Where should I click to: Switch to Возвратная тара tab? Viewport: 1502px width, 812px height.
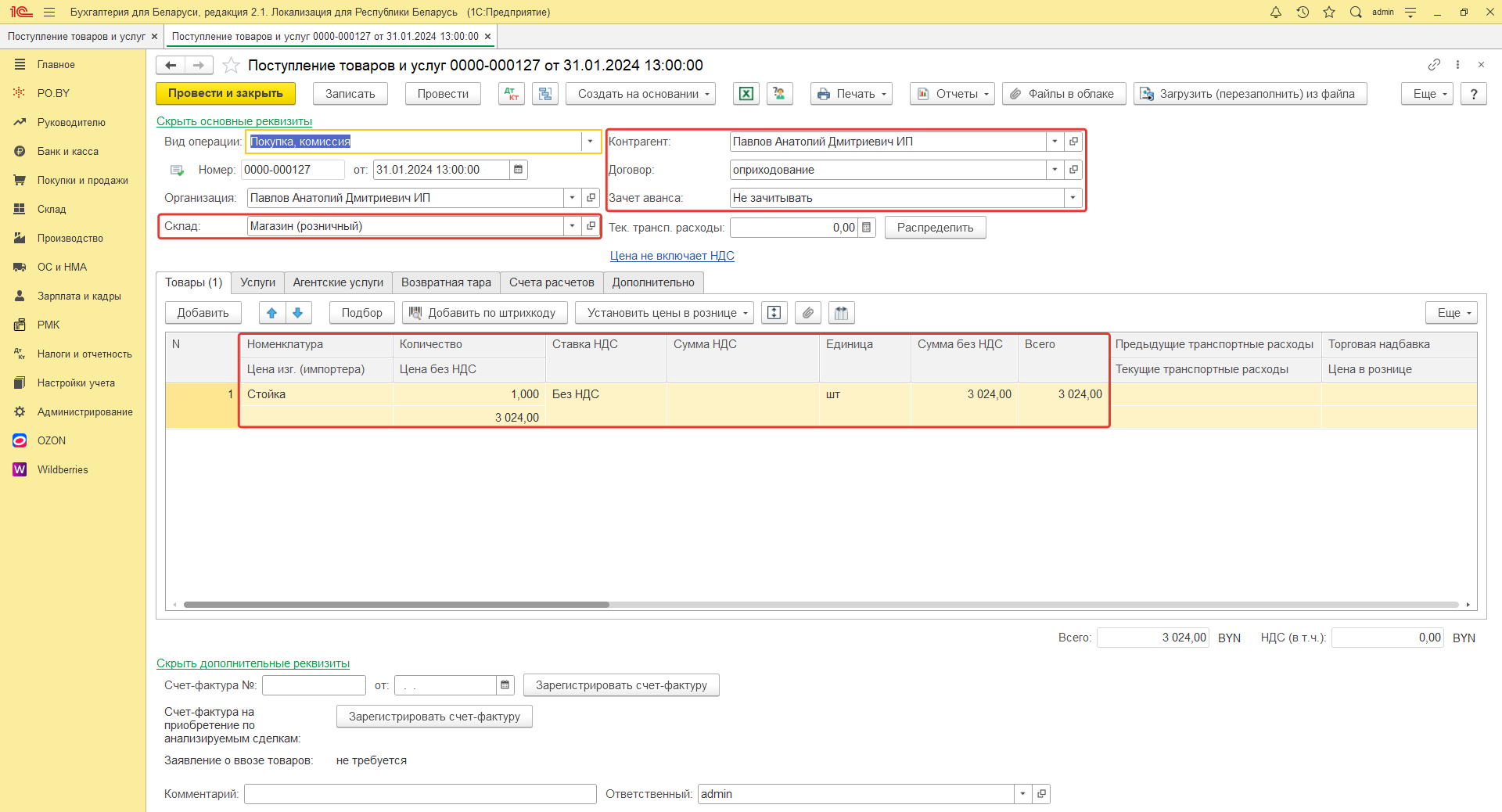click(446, 282)
